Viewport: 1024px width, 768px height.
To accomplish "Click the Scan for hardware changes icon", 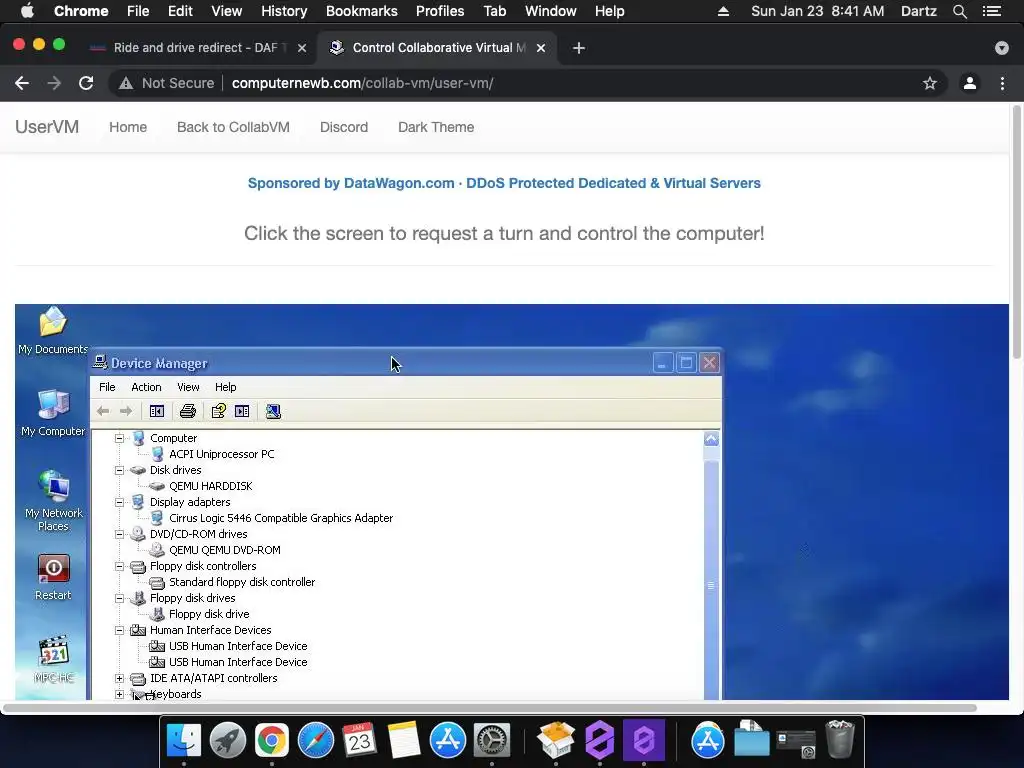I will click(273, 411).
